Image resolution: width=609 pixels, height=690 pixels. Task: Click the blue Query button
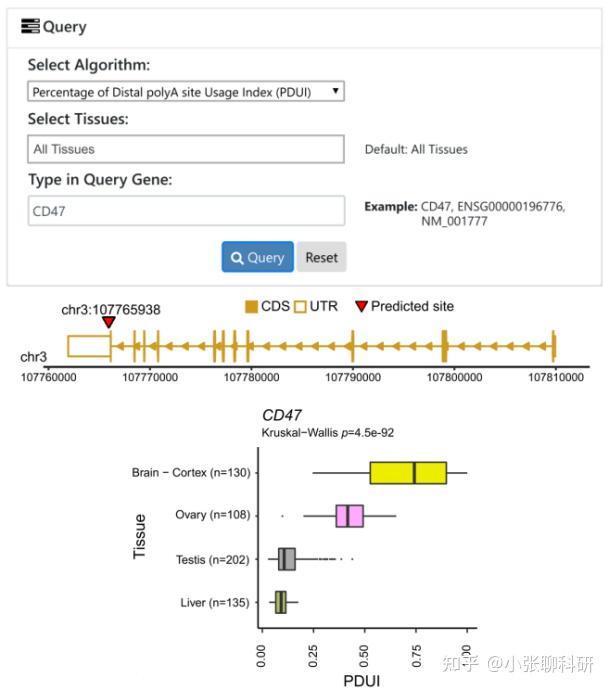257,257
